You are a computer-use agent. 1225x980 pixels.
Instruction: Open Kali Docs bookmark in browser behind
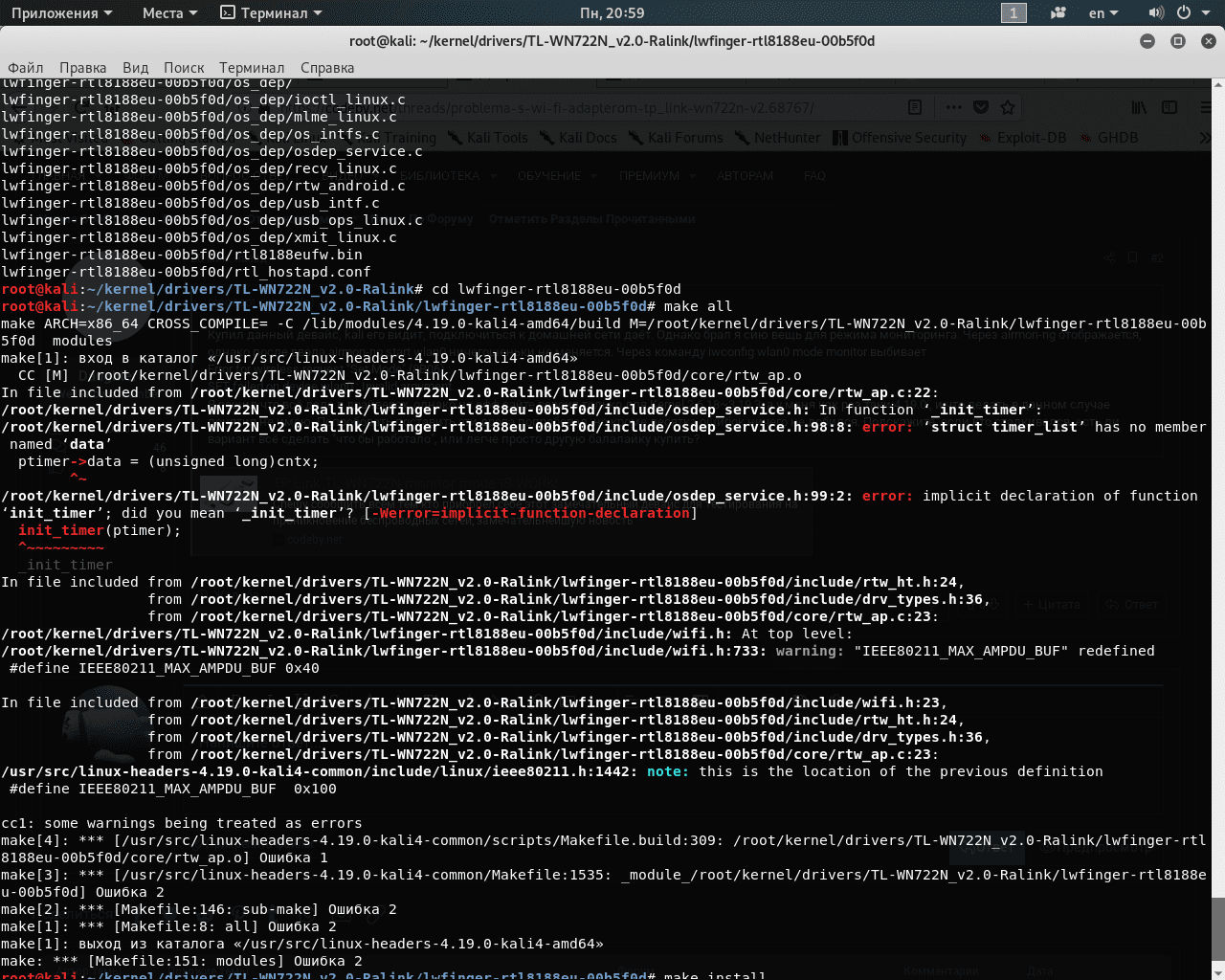click(579, 138)
